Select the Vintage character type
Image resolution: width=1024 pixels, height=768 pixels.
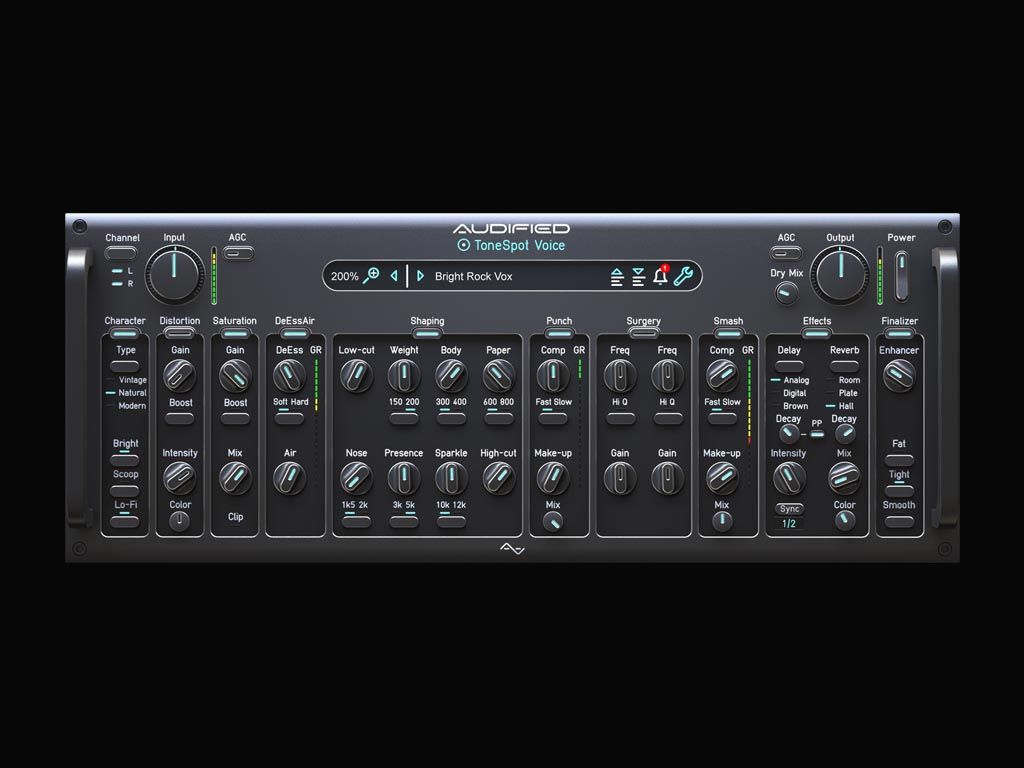(133, 380)
